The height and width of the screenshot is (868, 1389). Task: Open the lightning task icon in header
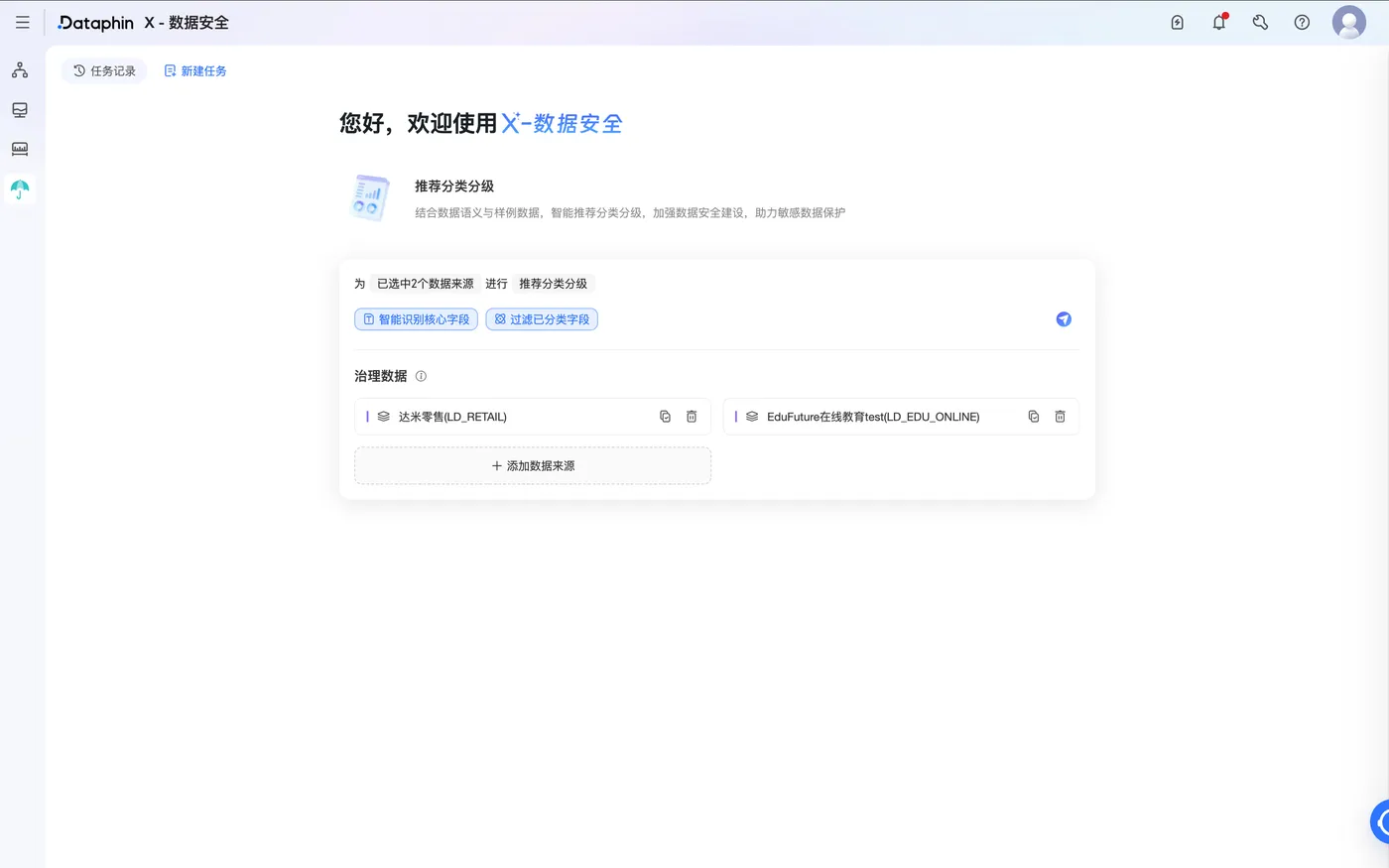[1177, 22]
